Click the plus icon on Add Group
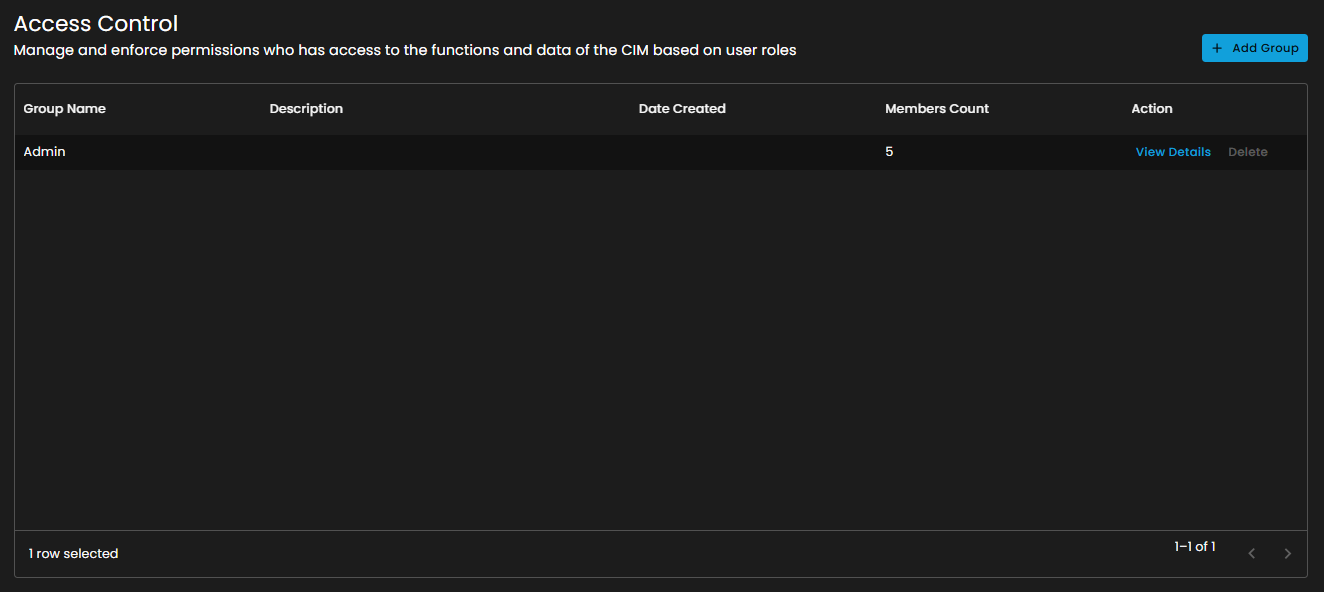Viewport: 1324px width, 592px height. click(x=1217, y=48)
